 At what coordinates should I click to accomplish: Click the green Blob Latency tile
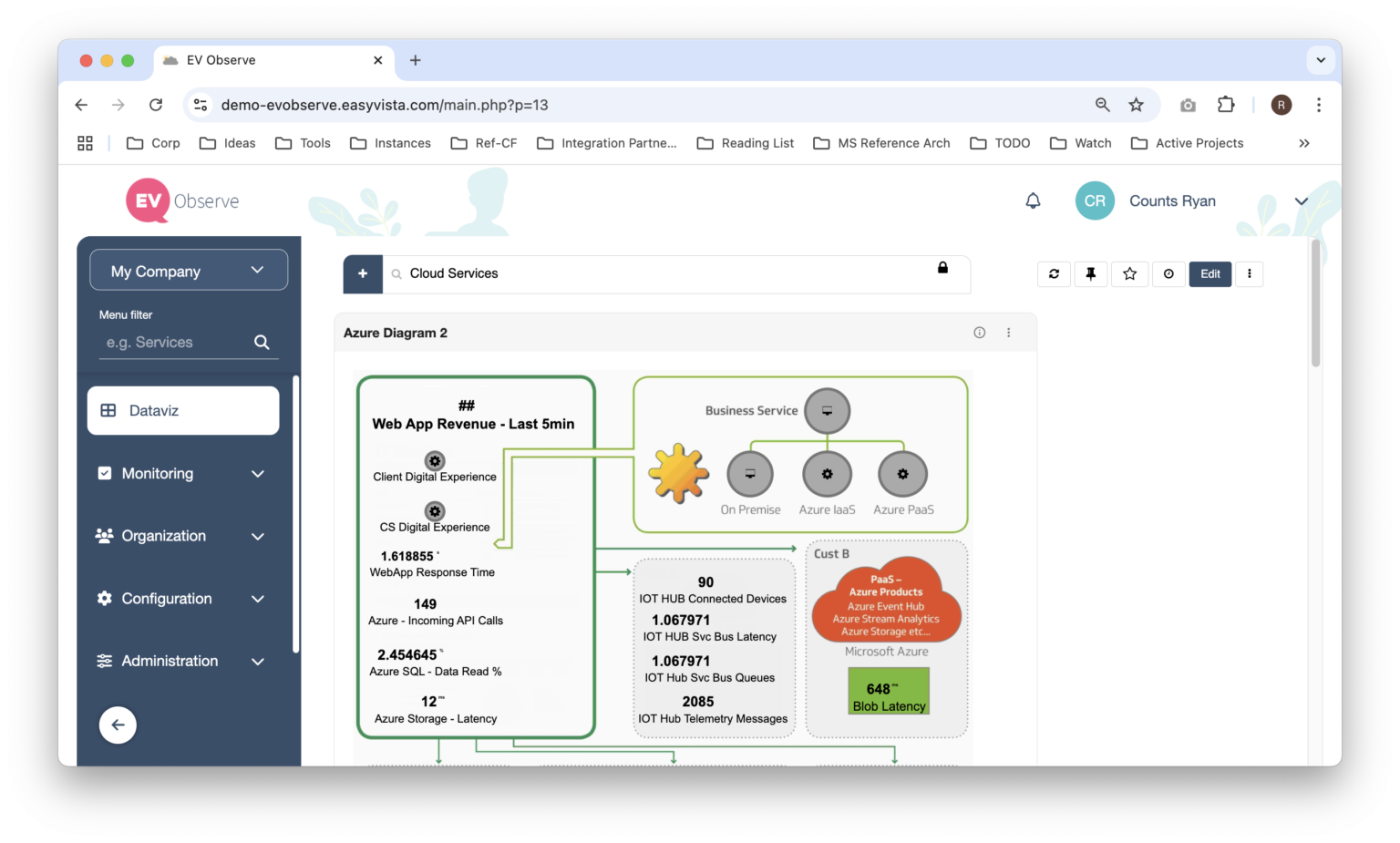click(x=889, y=691)
